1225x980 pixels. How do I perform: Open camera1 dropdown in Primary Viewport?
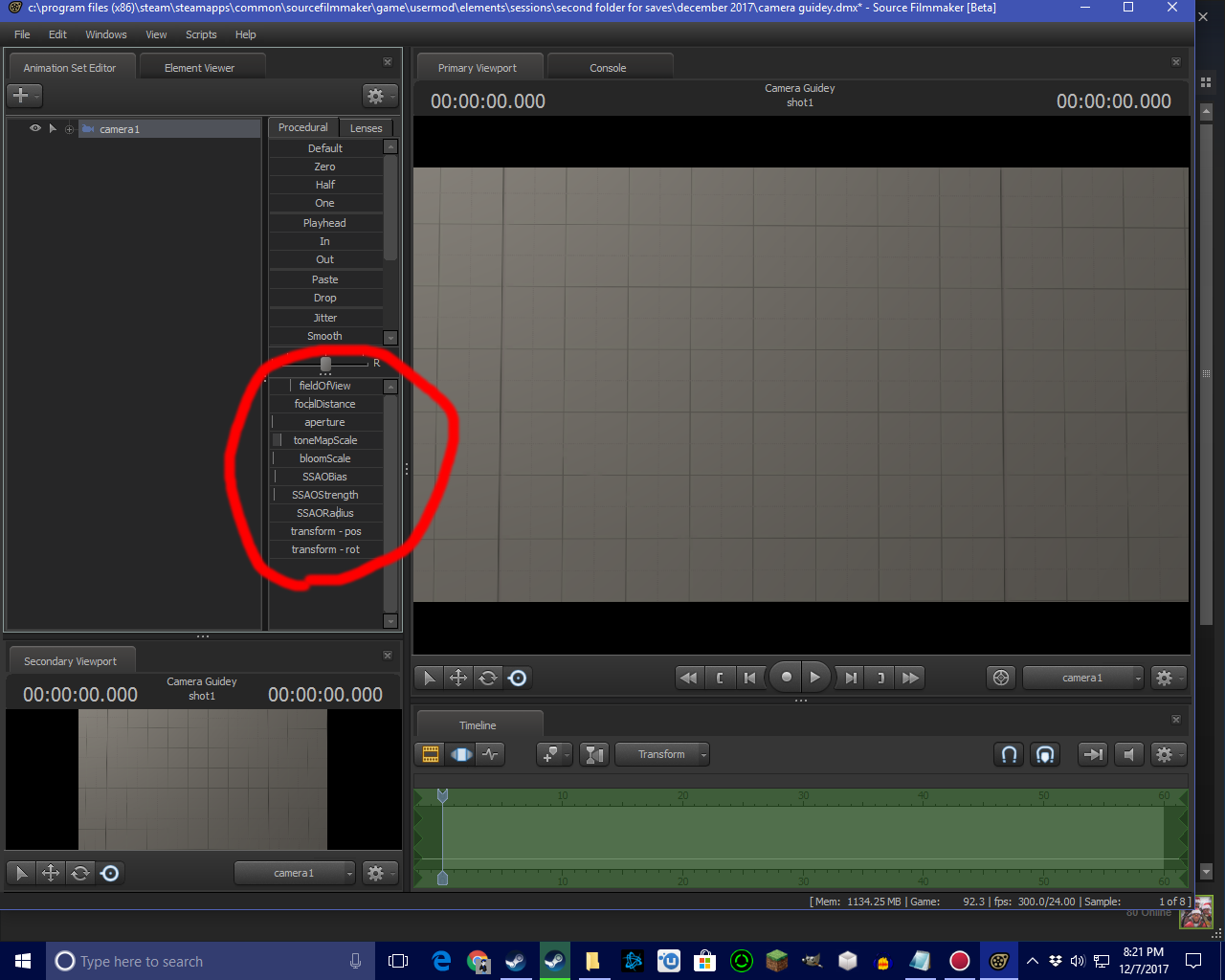[x=1083, y=678]
